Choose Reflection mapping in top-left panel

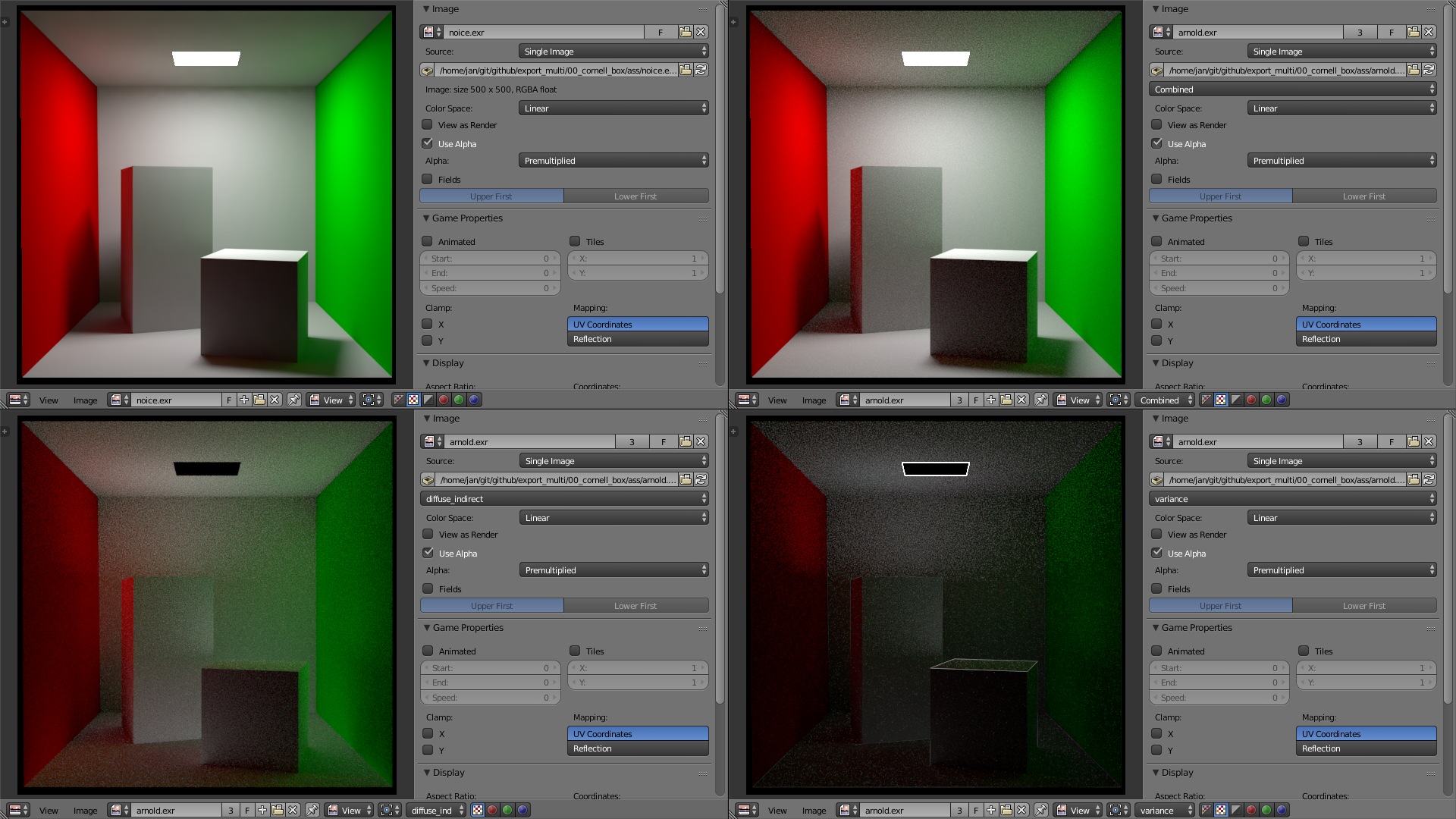click(638, 339)
